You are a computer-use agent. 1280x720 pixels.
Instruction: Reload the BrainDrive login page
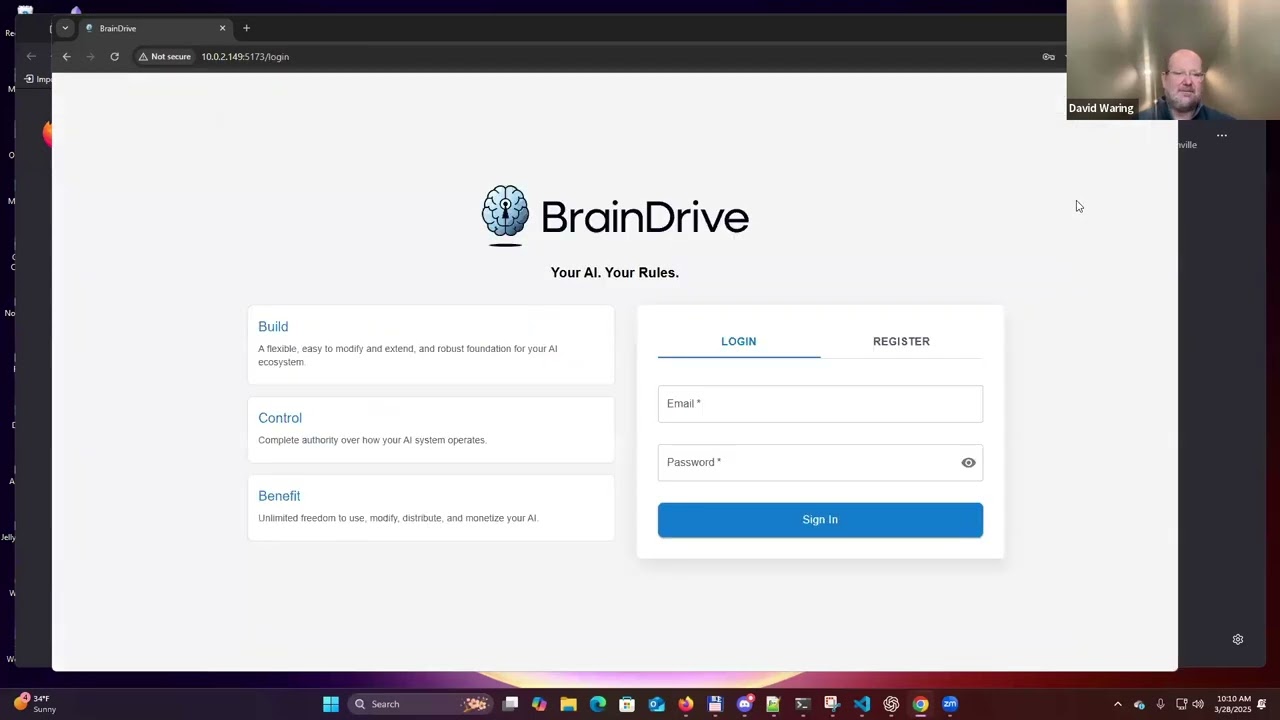coord(115,57)
